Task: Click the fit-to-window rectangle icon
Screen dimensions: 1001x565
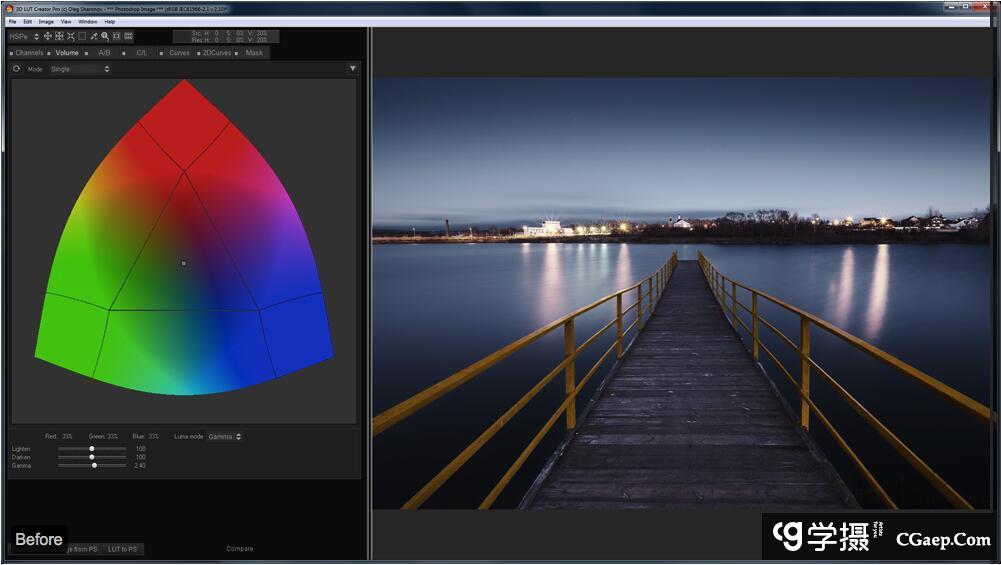Action: [116, 36]
